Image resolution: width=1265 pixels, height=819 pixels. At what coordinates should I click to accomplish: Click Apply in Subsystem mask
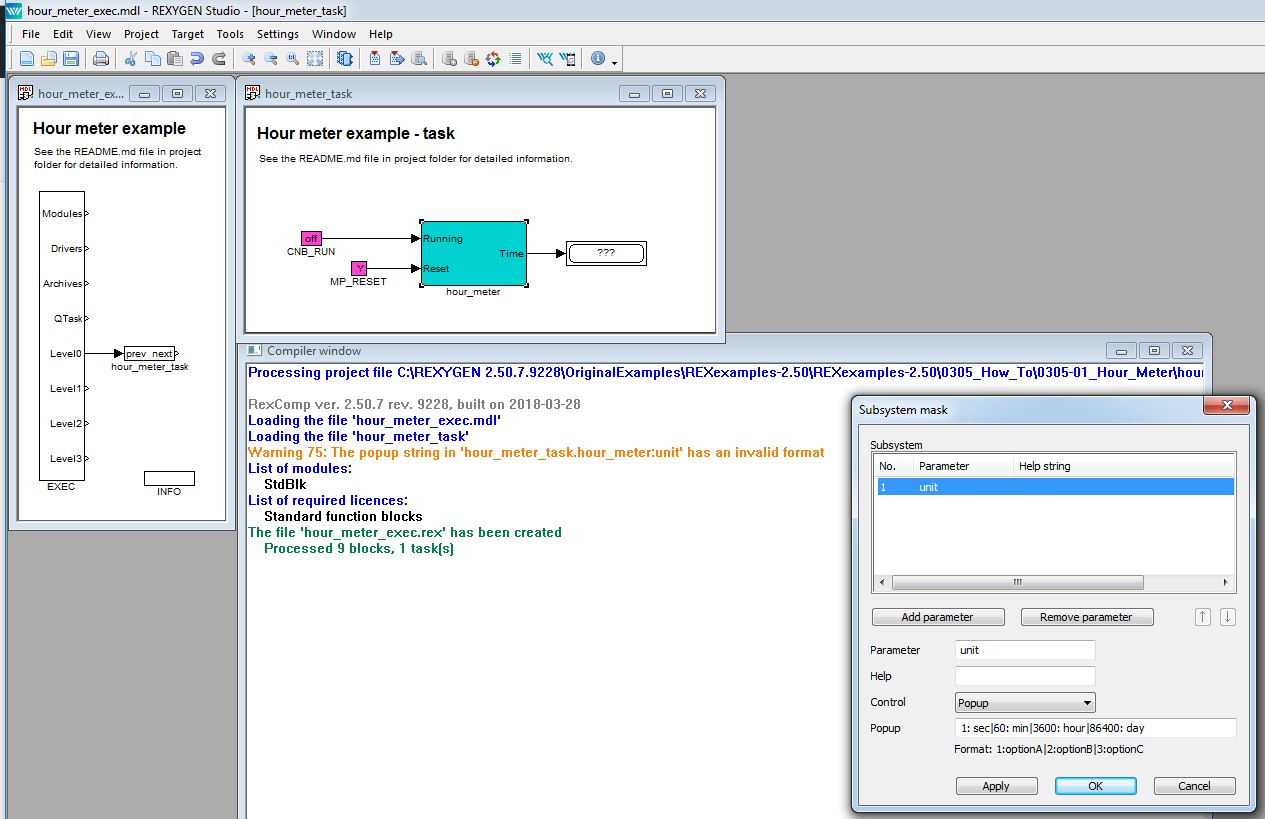[996, 786]
